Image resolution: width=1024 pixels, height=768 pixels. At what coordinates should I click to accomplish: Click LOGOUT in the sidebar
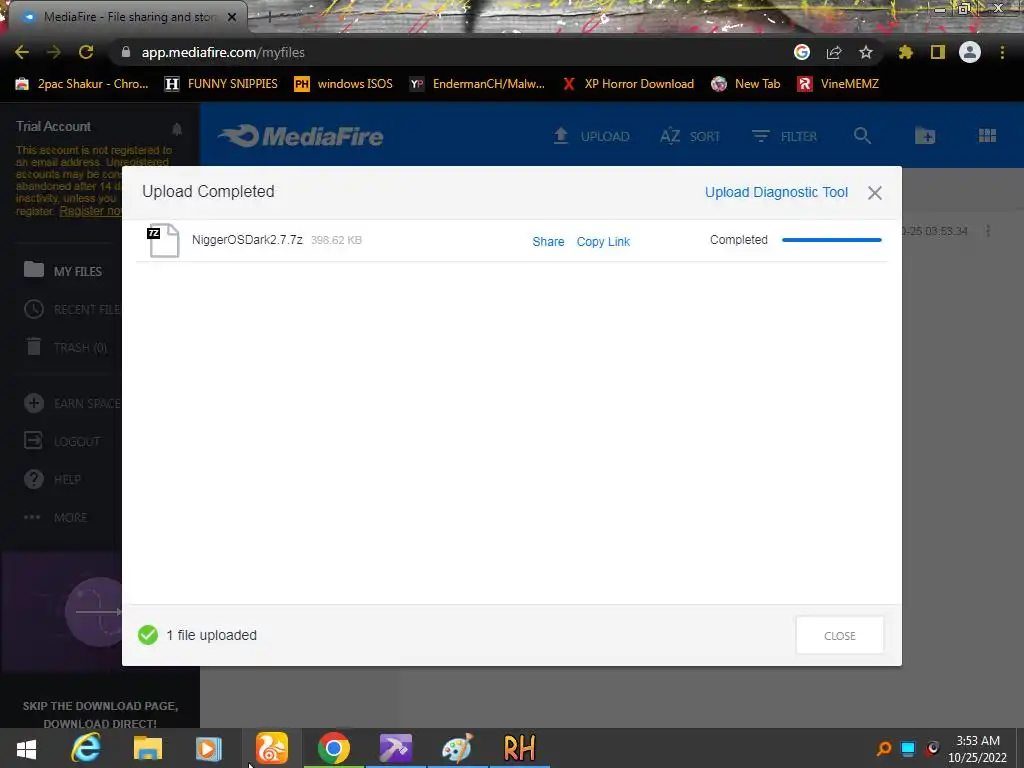tap(62, 441)
